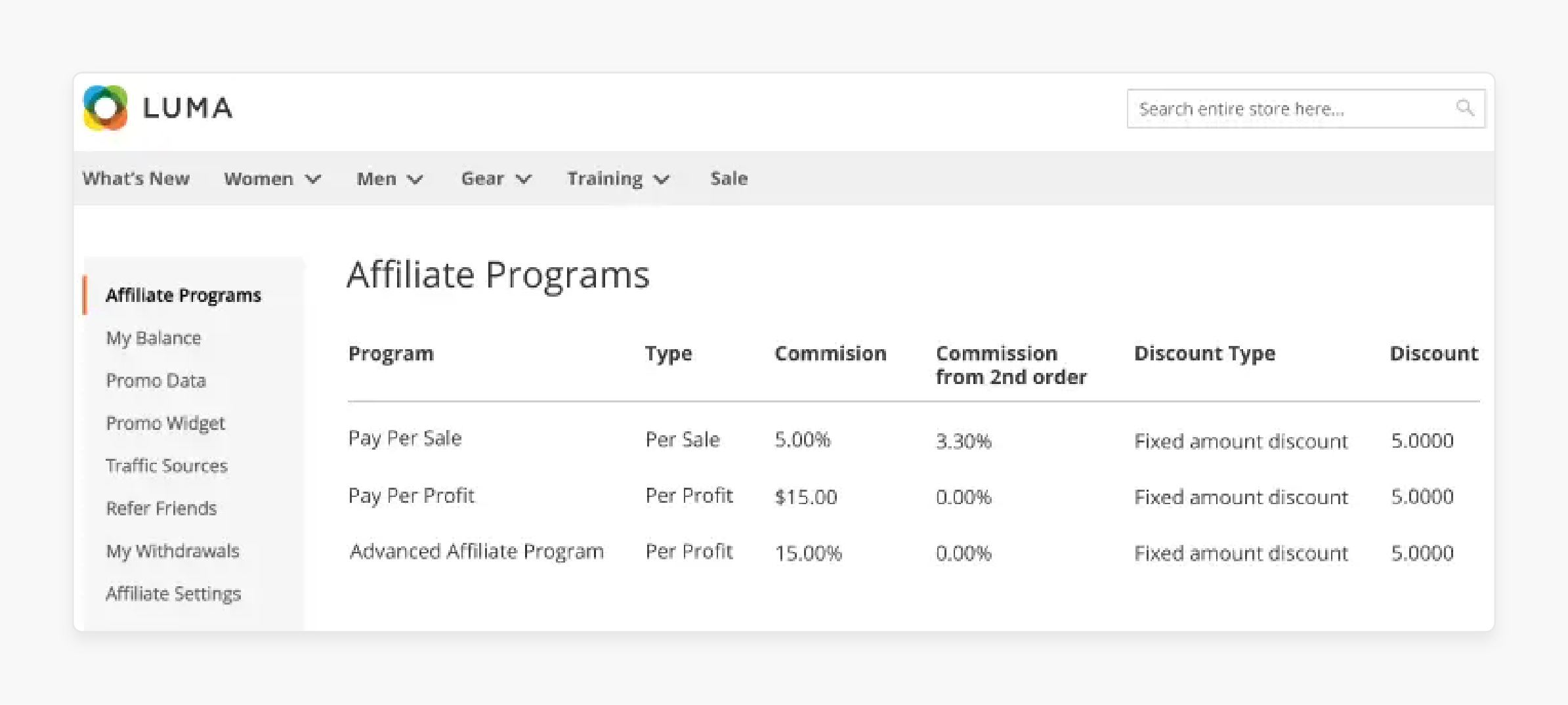Click Per Profit type in Pay Per Profit row
Image resolution: width=1568 pixels, height=705 pixels.
pyautogui.click(x=689, y=496)
